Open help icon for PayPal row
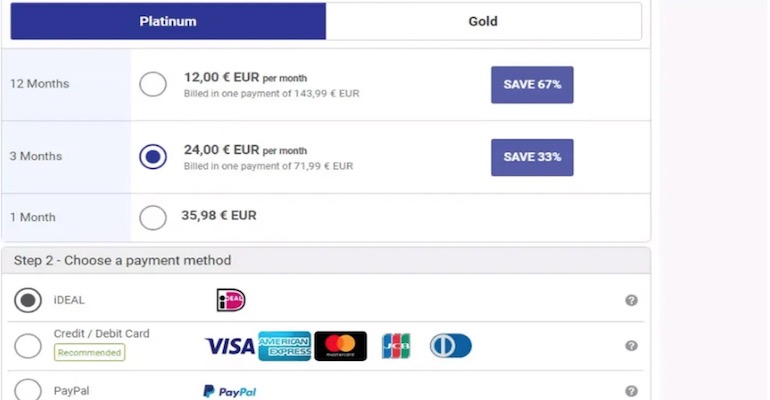The width and height of the screenshot is (770, 400). (x=631, y=391)
